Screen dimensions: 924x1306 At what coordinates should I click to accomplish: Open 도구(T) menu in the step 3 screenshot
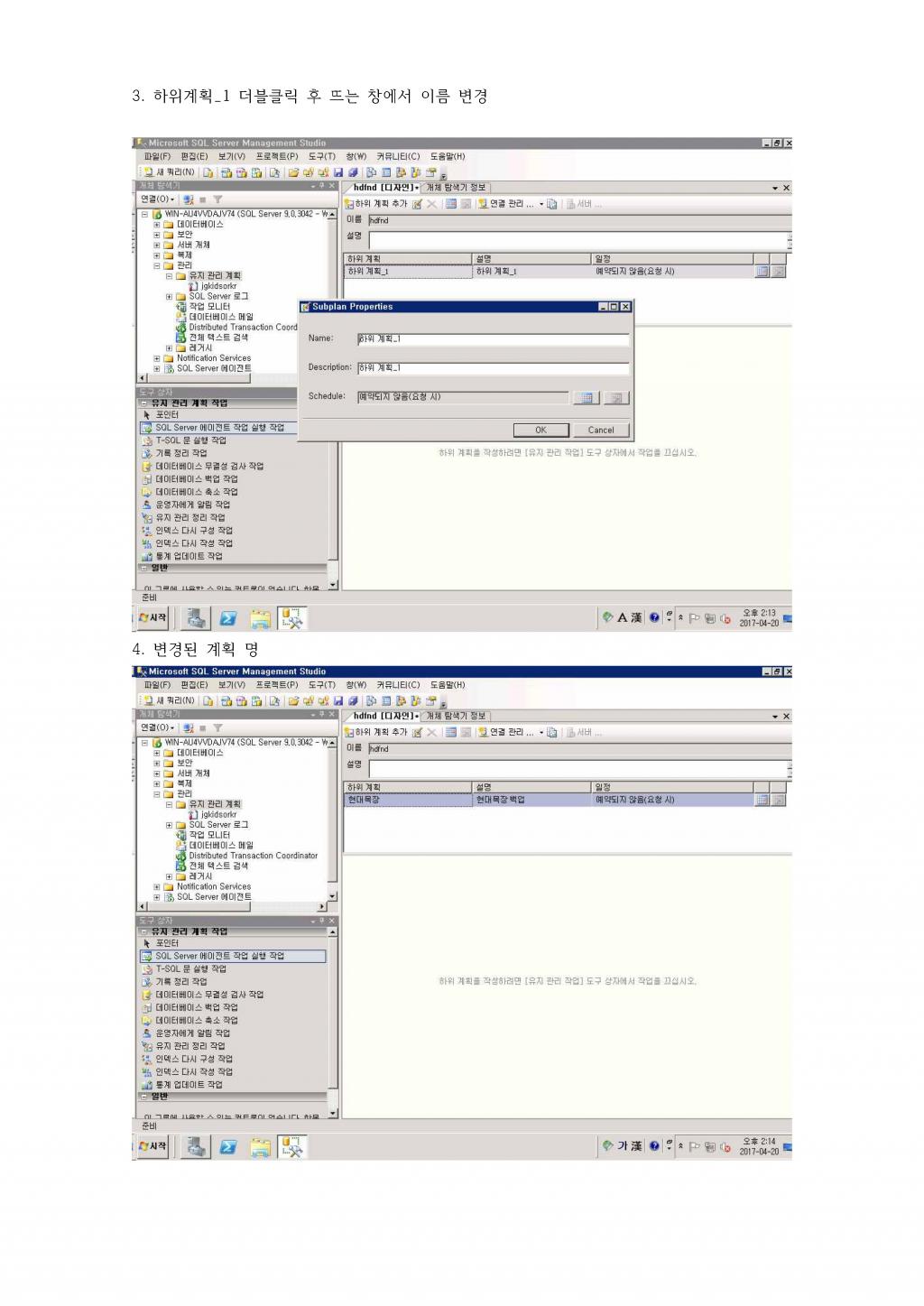(321, 156)
